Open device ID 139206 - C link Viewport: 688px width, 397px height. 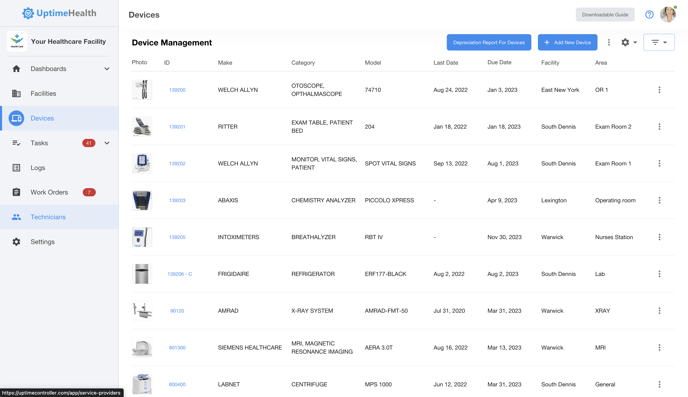pos(179,274)
